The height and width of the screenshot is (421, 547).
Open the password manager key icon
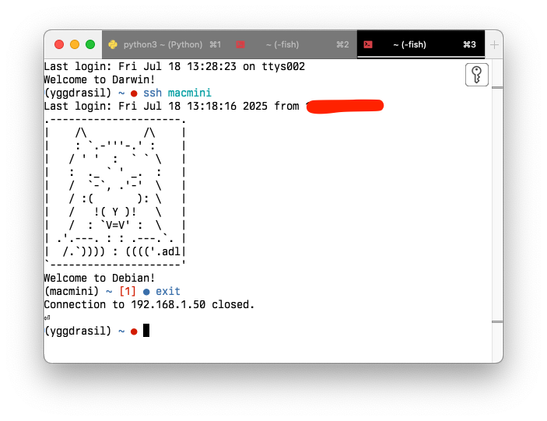(477, 75)
